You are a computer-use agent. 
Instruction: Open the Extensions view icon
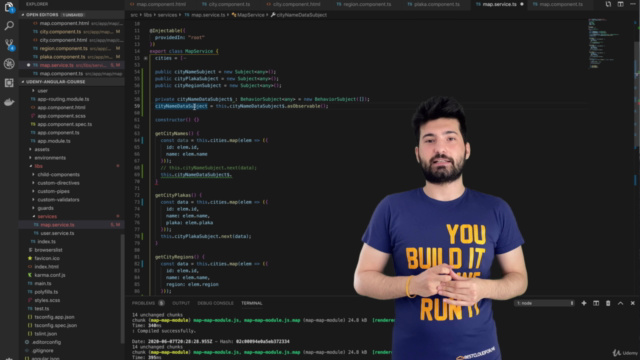[x=9, y=83]
